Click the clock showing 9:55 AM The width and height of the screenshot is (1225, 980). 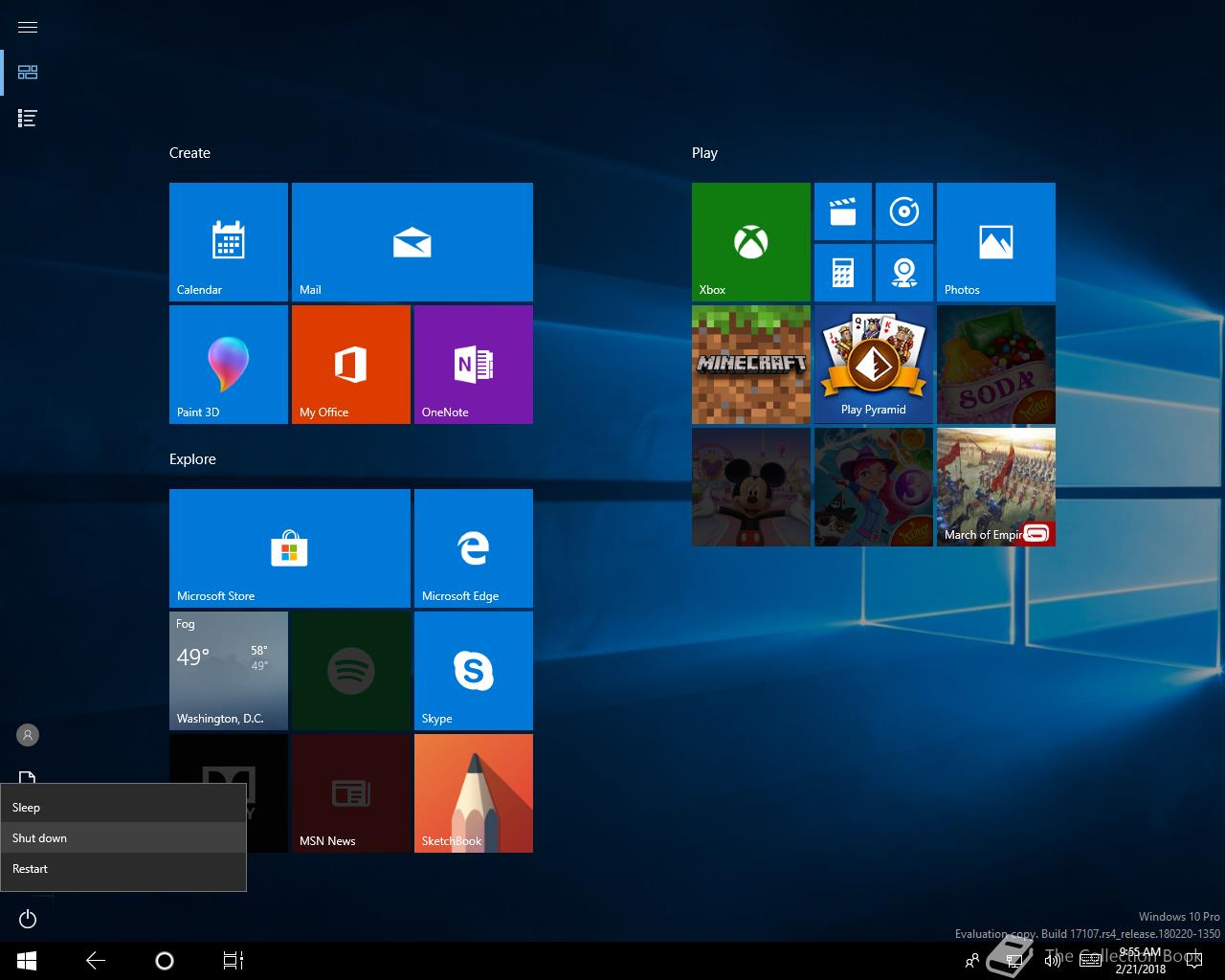click(x=1140, y=961)
